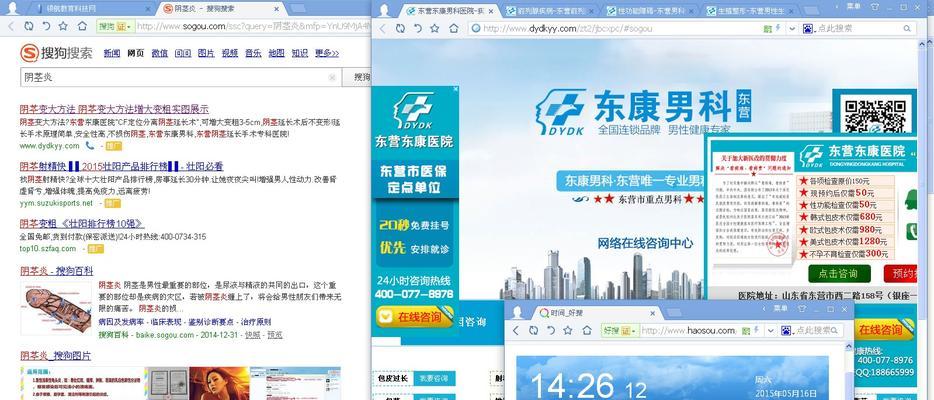Open the user avatar in the dydkyy.com window

click(385, 10)
